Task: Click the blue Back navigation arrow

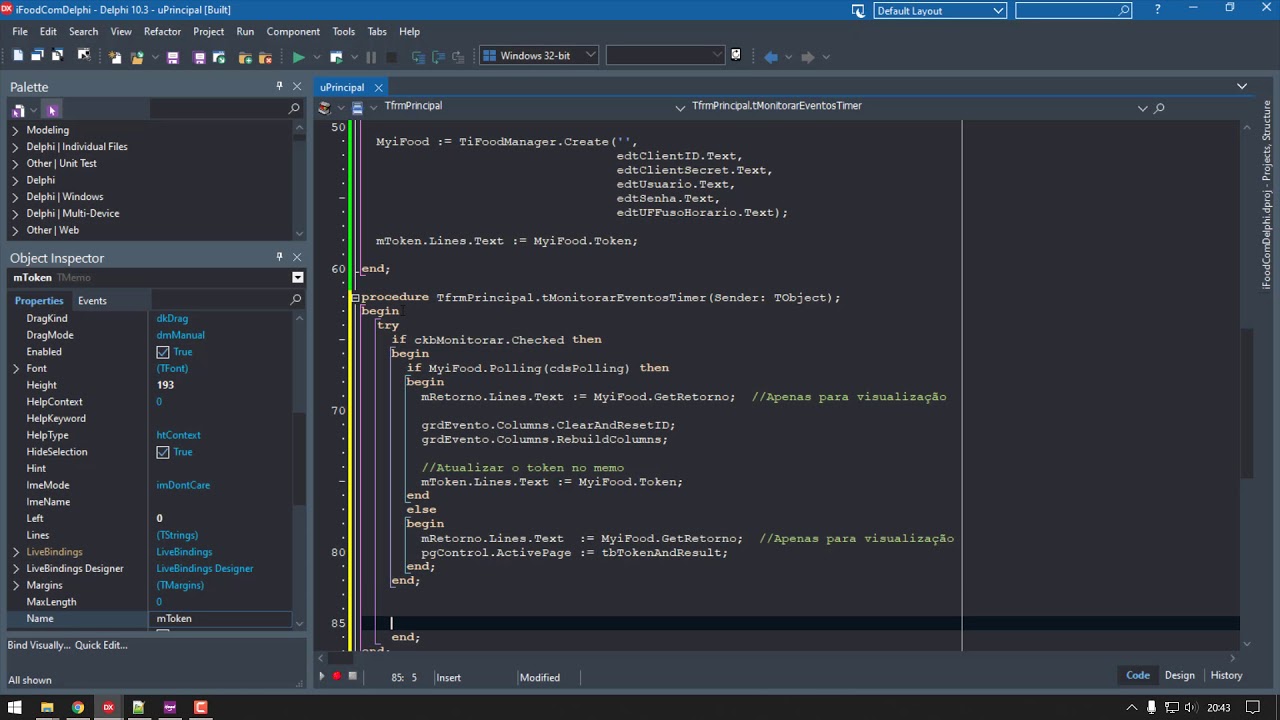Action: [x=771, y=57]
